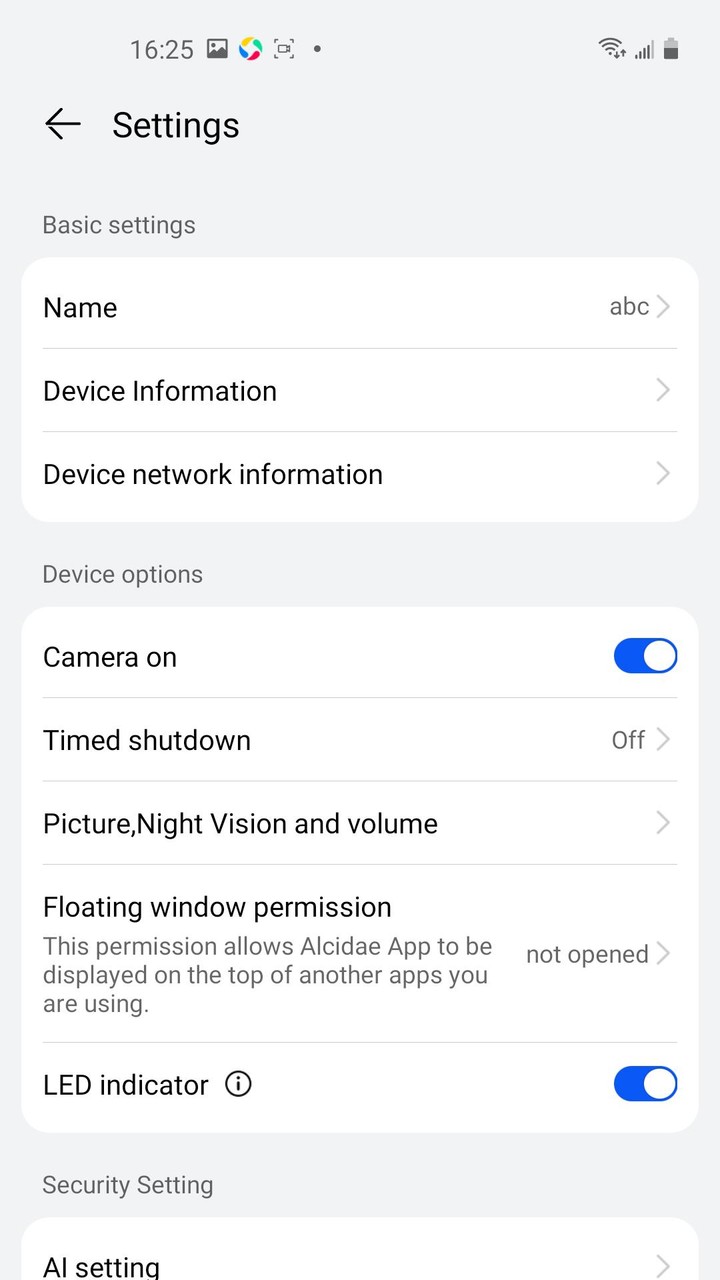Tap the screen record status icon

click(x=284, y=48)
